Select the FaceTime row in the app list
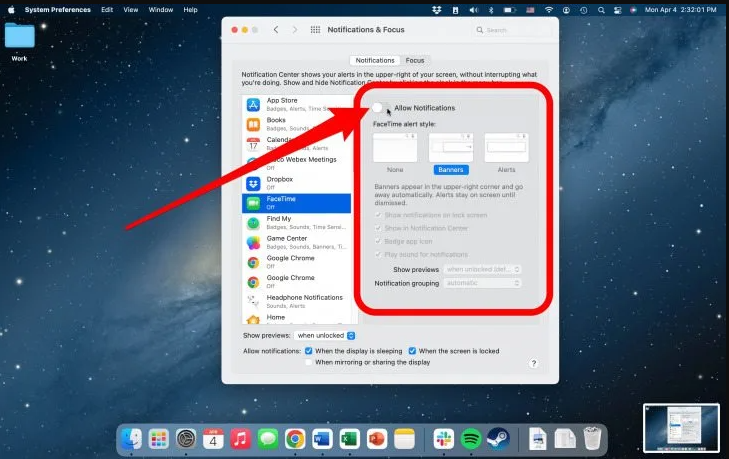 (296, 203)
